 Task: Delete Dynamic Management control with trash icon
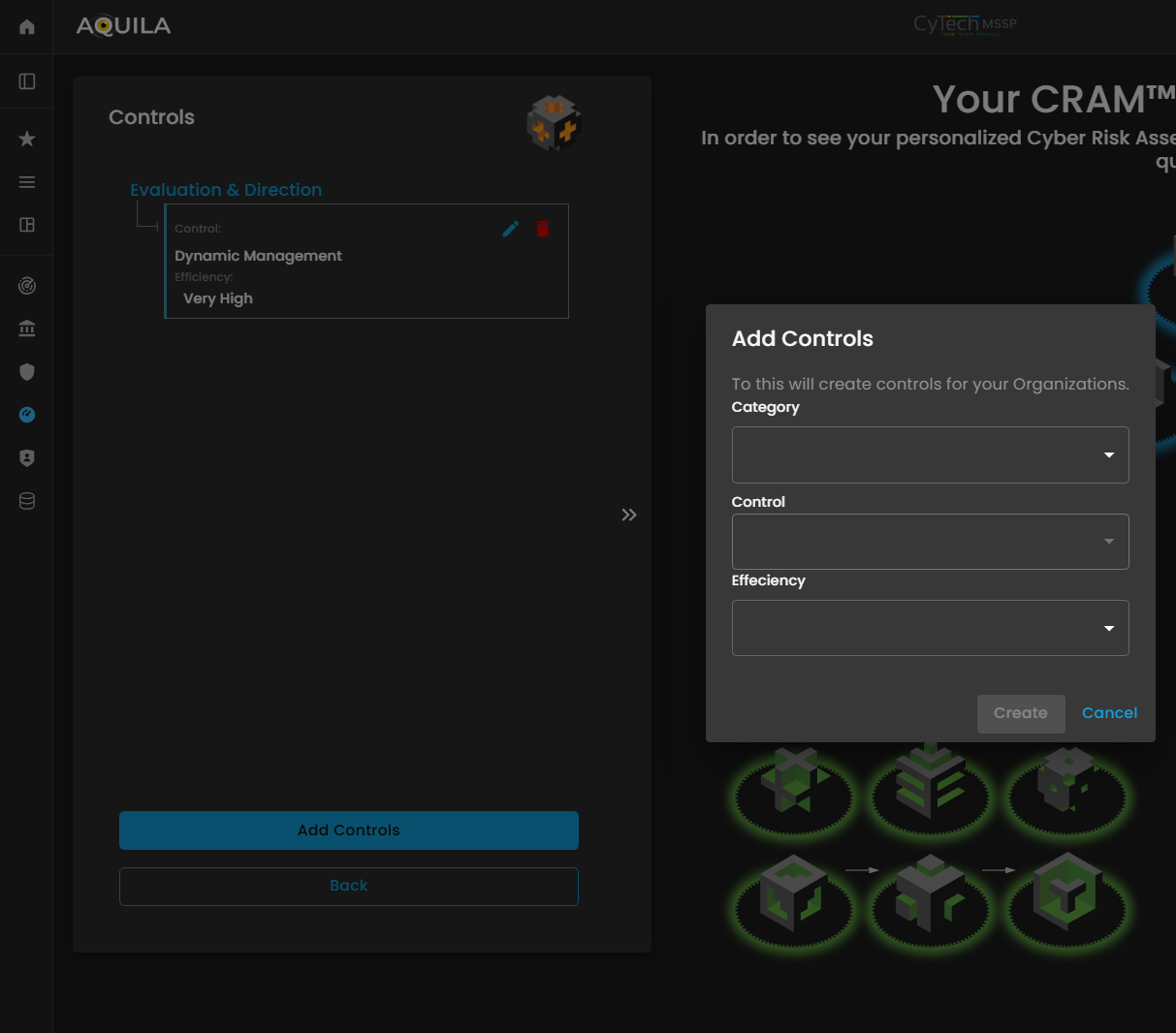click(543, 229)
